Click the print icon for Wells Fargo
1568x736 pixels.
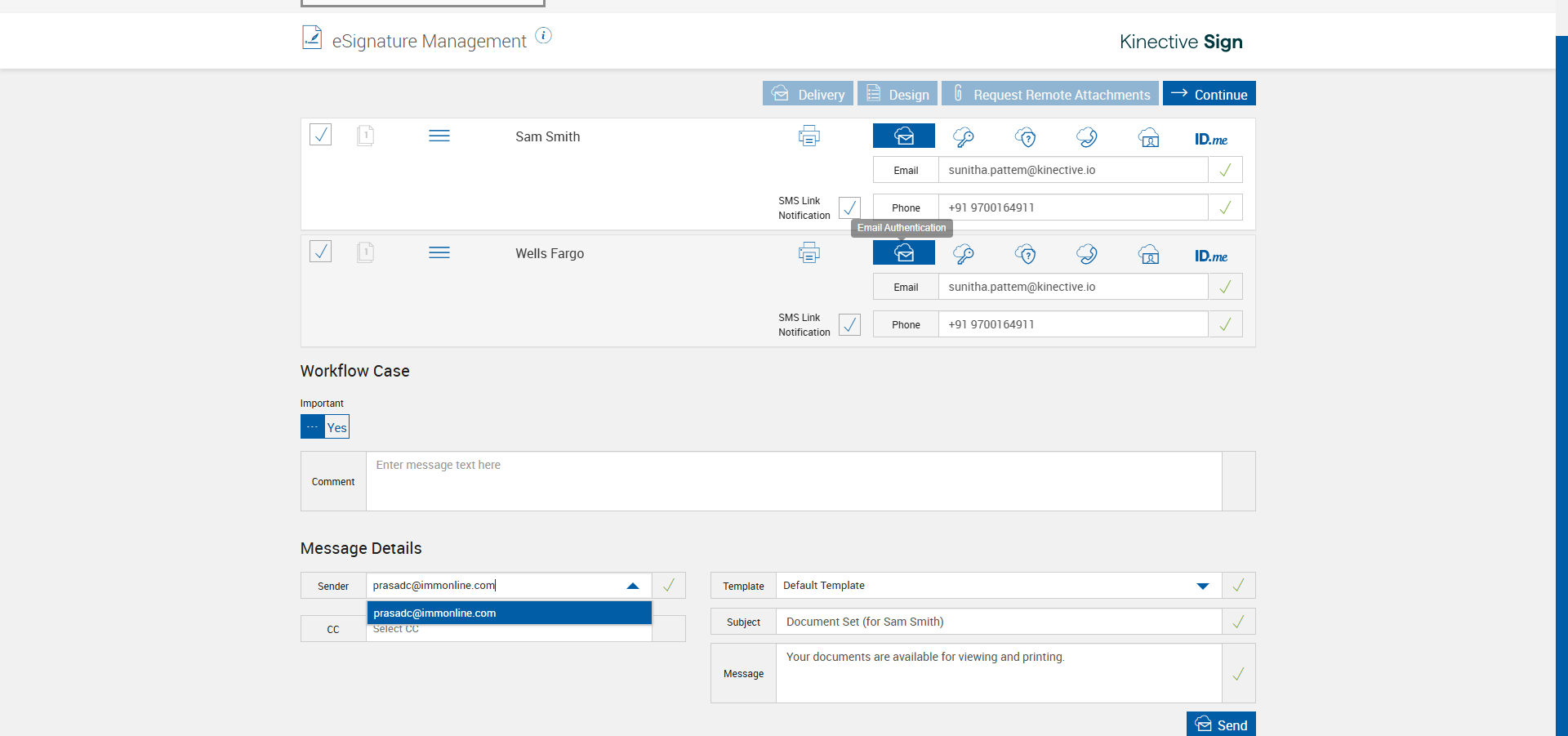pos(809,252)
